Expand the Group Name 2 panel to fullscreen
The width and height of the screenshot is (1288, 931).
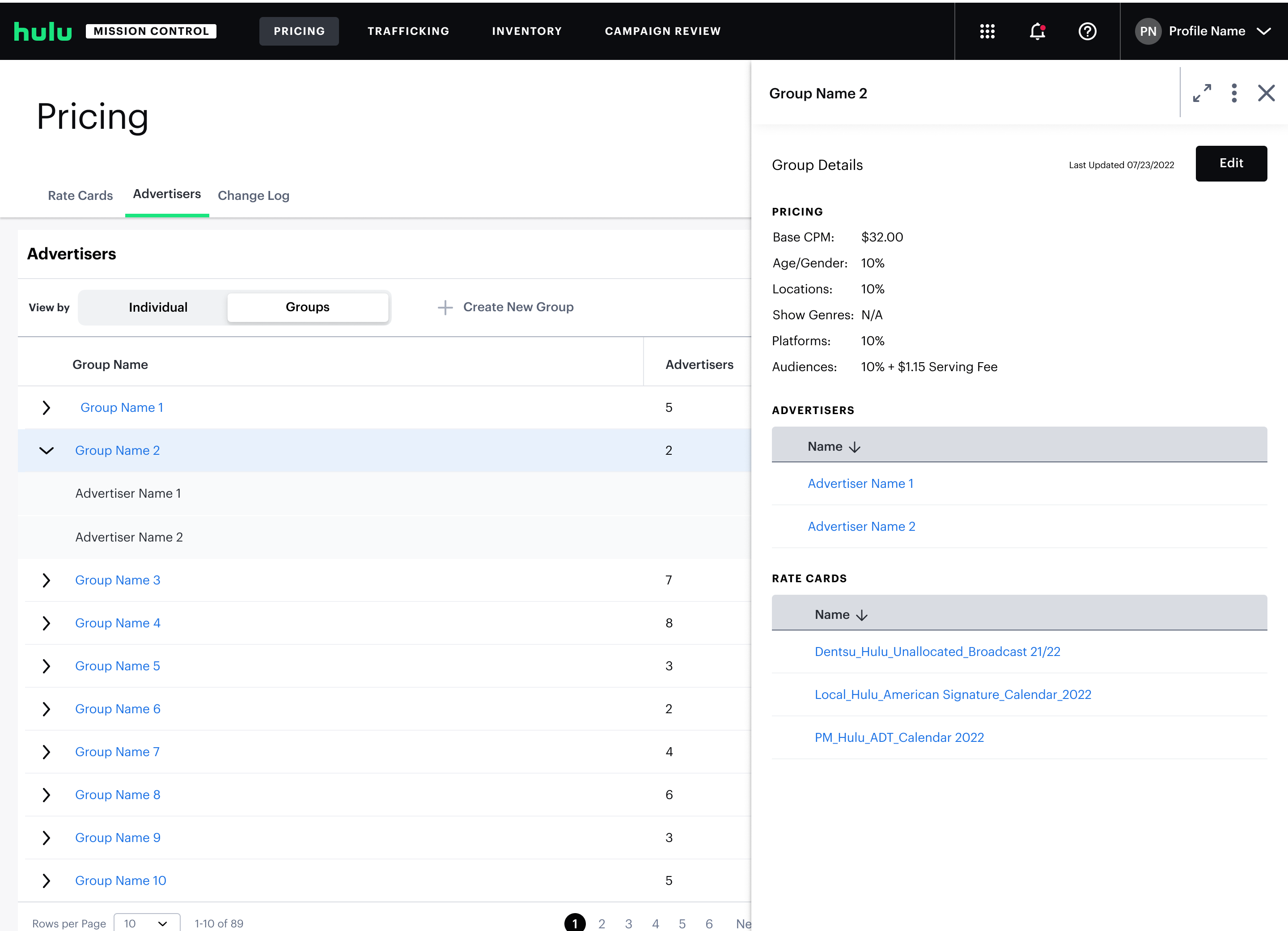pos(1202,93)
